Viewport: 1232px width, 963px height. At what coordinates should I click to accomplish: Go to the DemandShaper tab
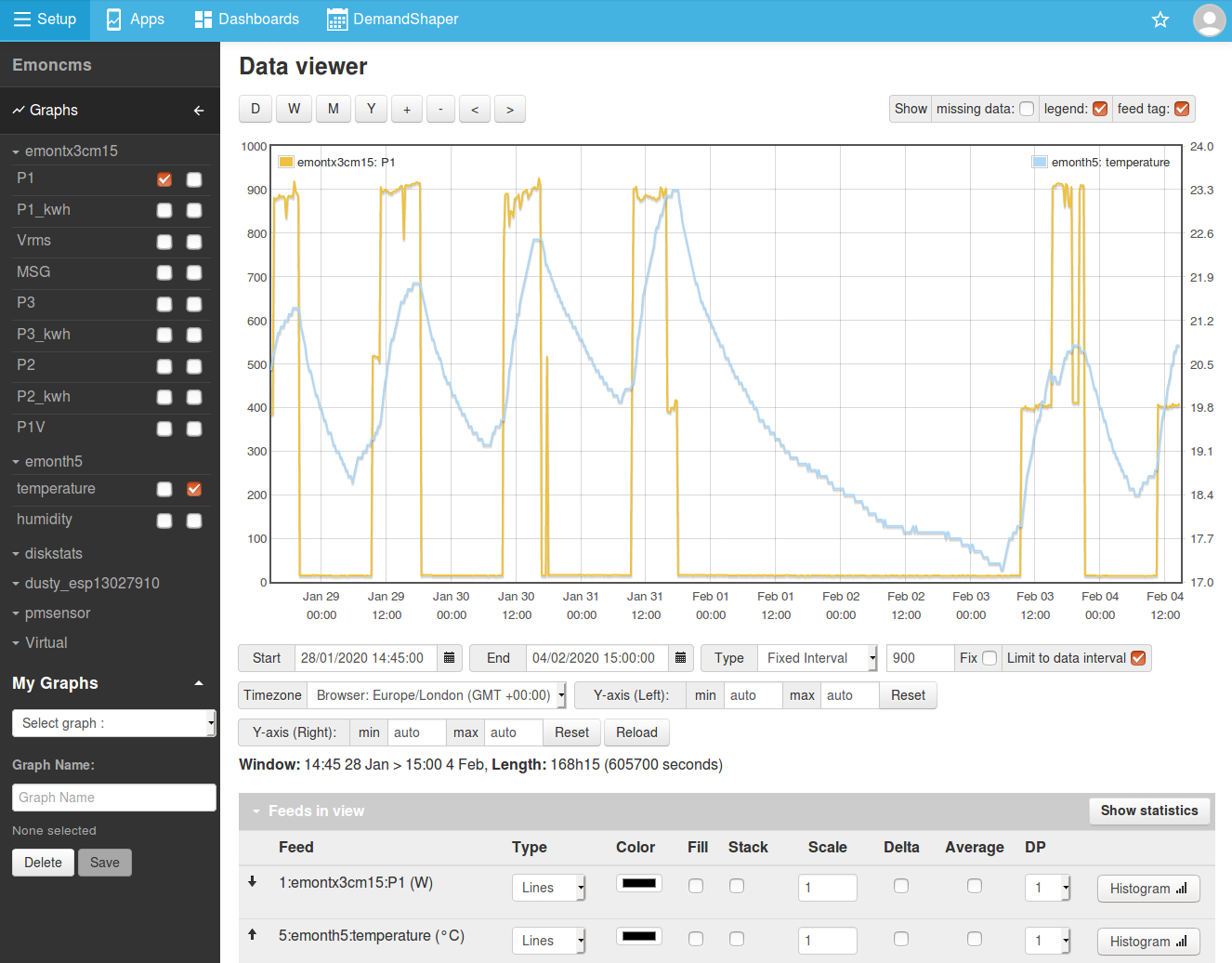[x=392, y=20]
